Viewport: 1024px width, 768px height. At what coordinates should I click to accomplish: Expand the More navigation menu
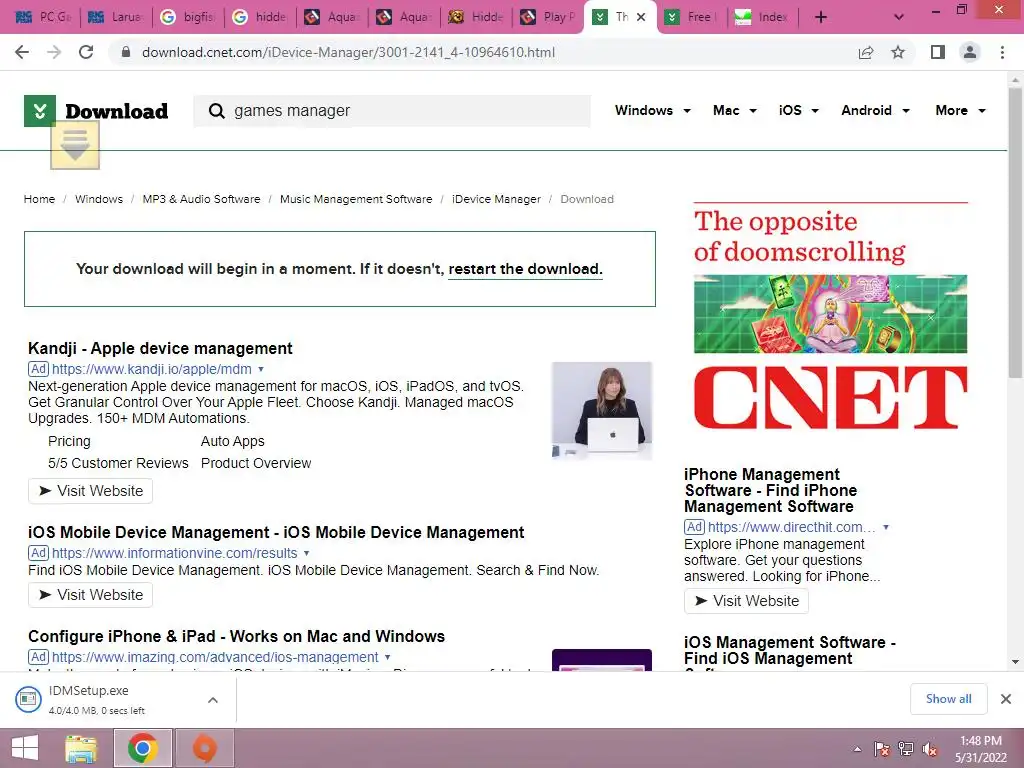960,110
